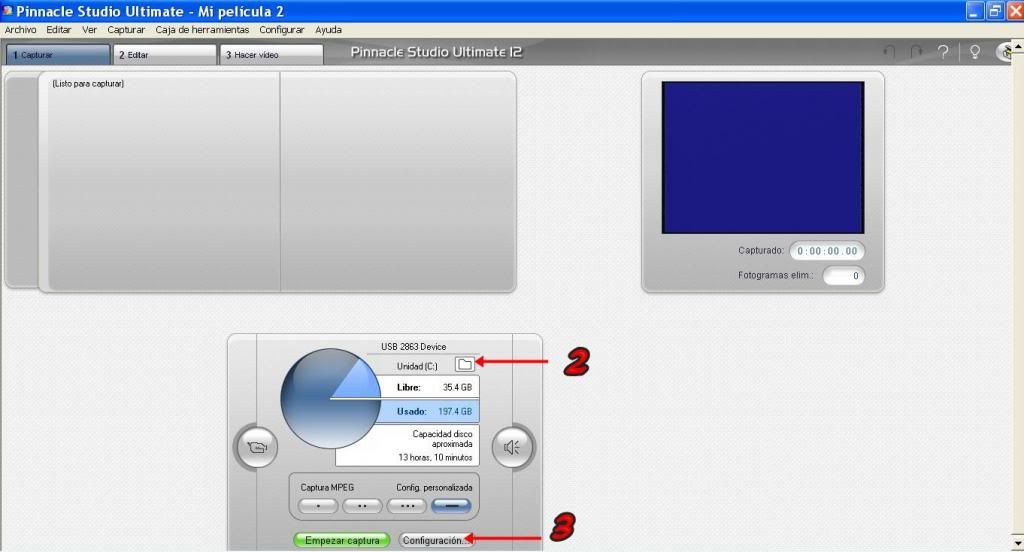Click the Pinnacle Studio title bar icon
The image size is (1024, 552).
(8, 11)
